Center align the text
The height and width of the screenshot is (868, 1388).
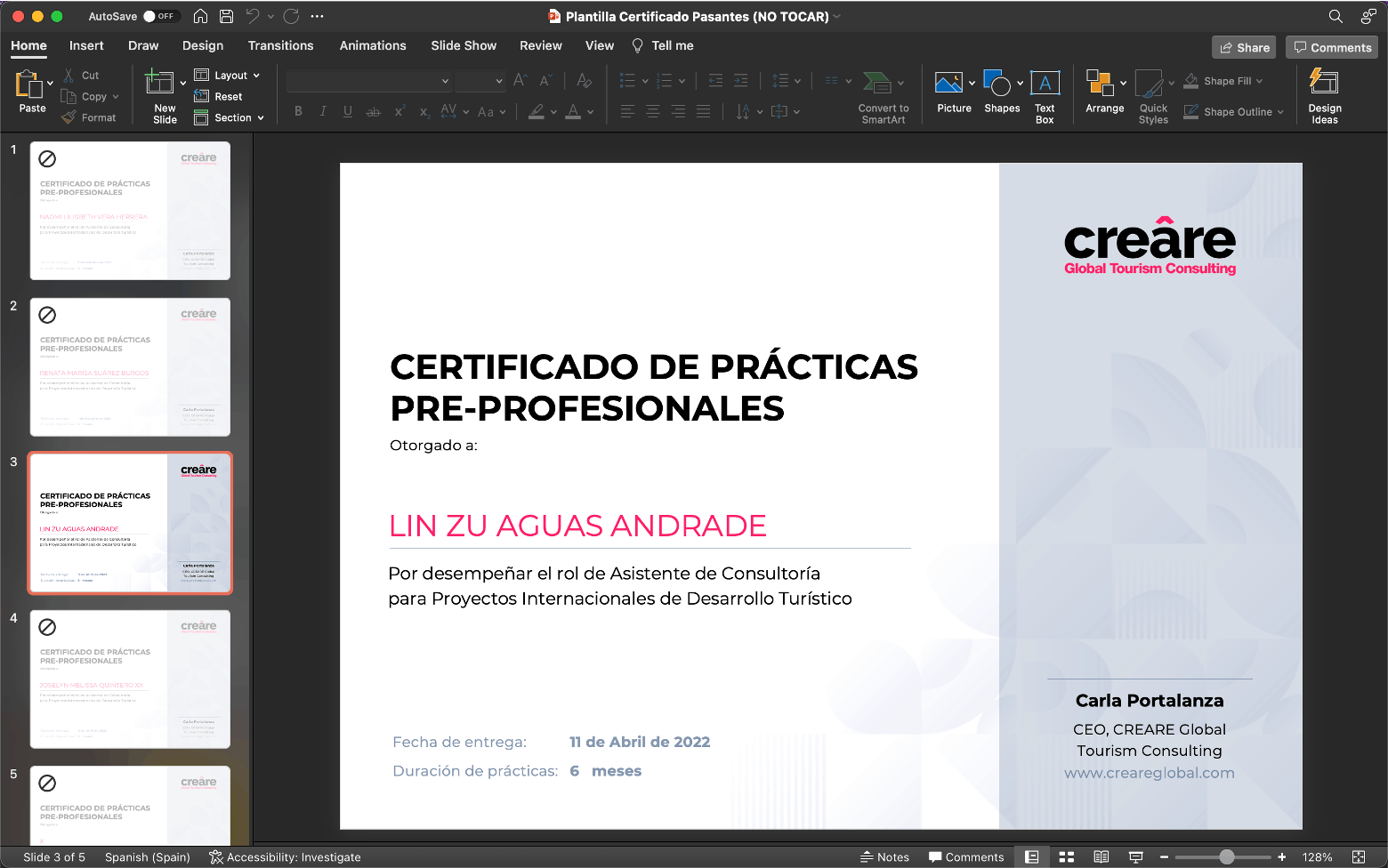(x=653, y=111)
